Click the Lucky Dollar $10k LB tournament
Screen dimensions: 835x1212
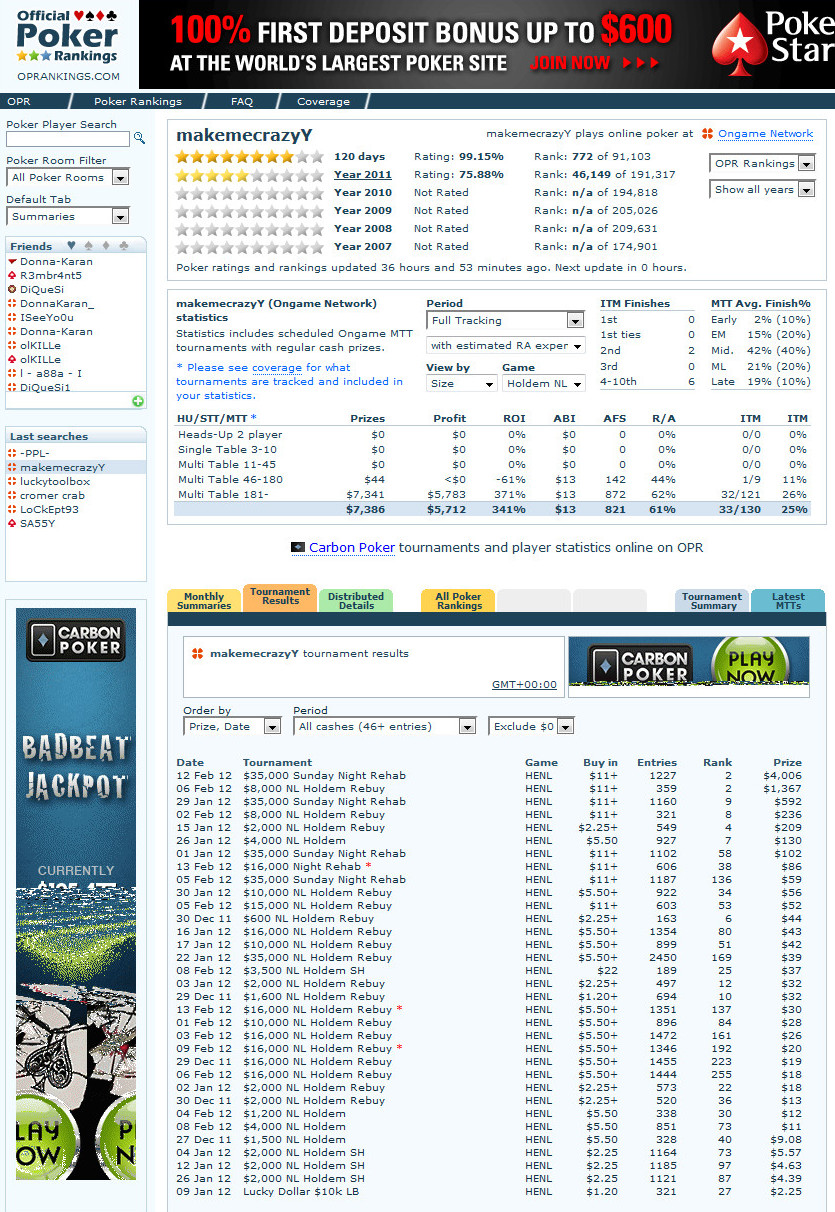point(301,1191)
